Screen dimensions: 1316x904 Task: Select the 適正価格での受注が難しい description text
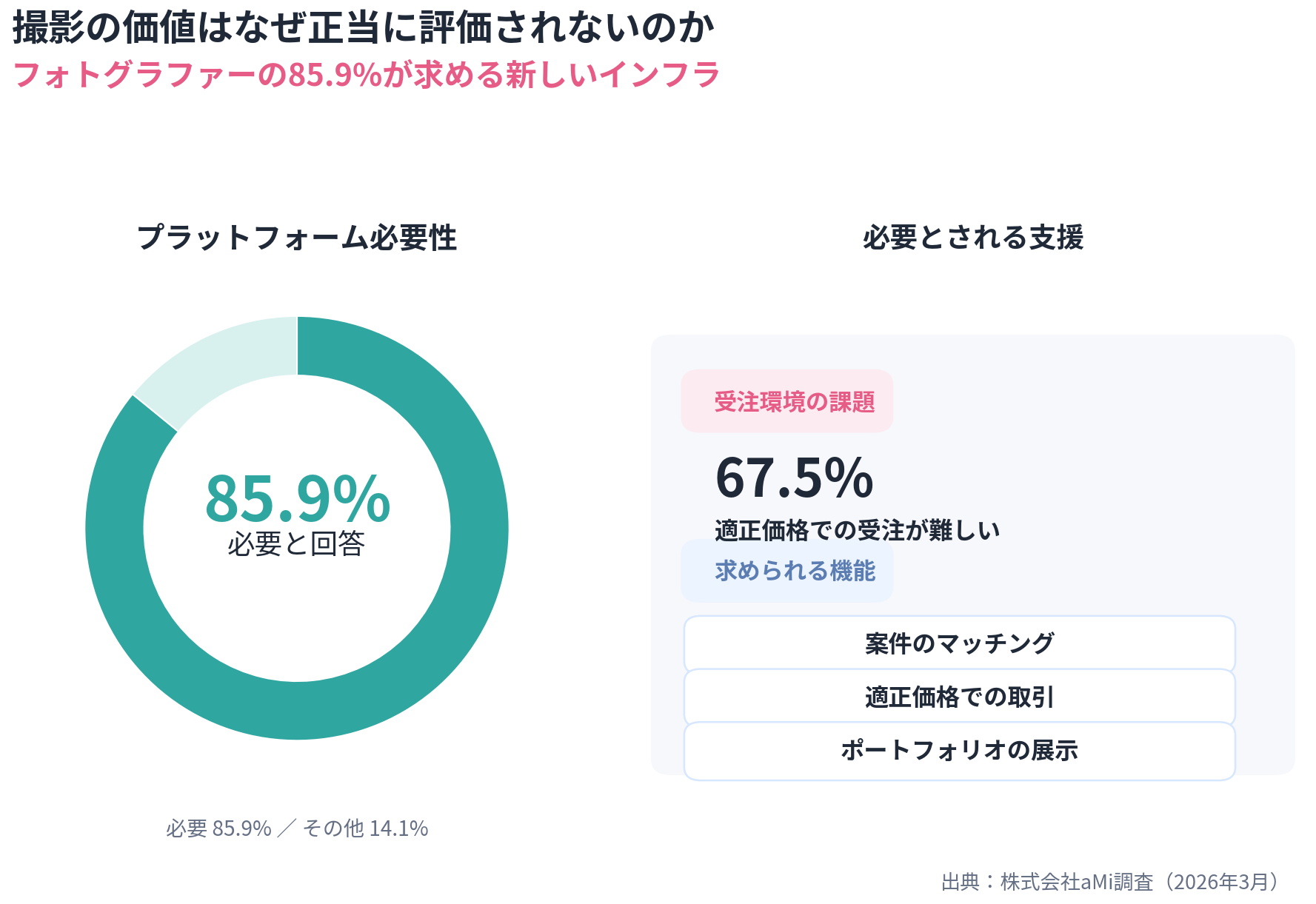[x=857, y=530]
